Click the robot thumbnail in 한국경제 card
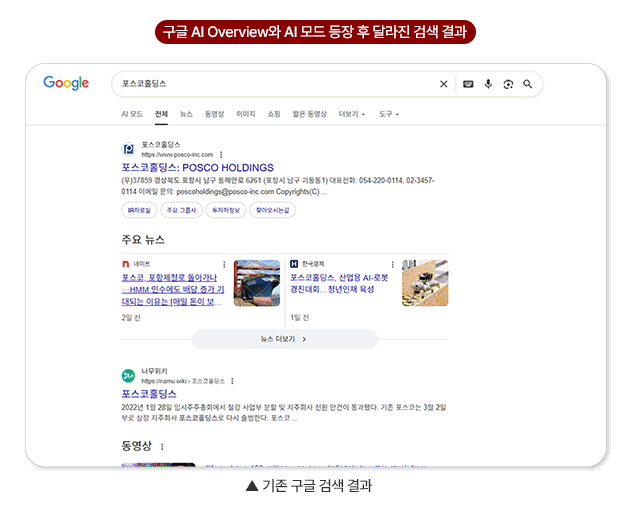Viewport: 630px width, 512px height. 425,283
